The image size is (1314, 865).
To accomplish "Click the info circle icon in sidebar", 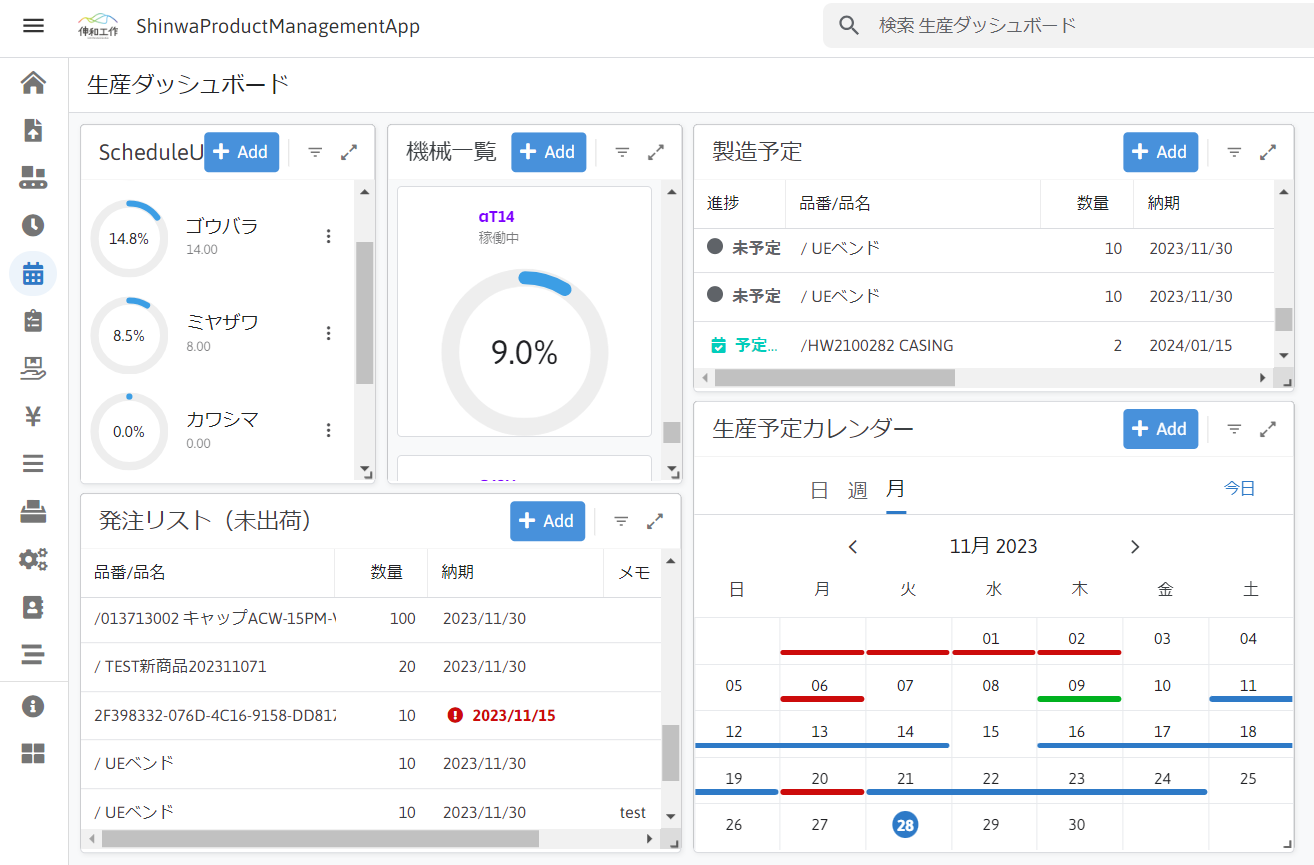I will (33, 706).
